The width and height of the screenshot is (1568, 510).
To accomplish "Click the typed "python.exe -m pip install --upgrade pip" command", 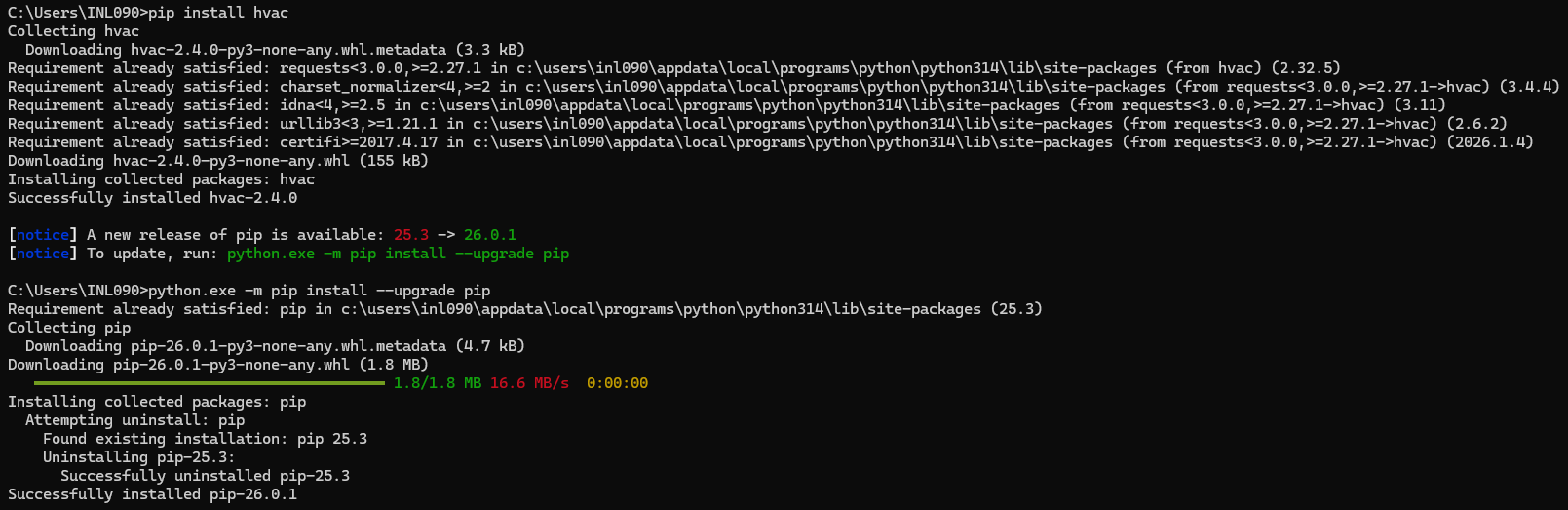I will [320, 291].
